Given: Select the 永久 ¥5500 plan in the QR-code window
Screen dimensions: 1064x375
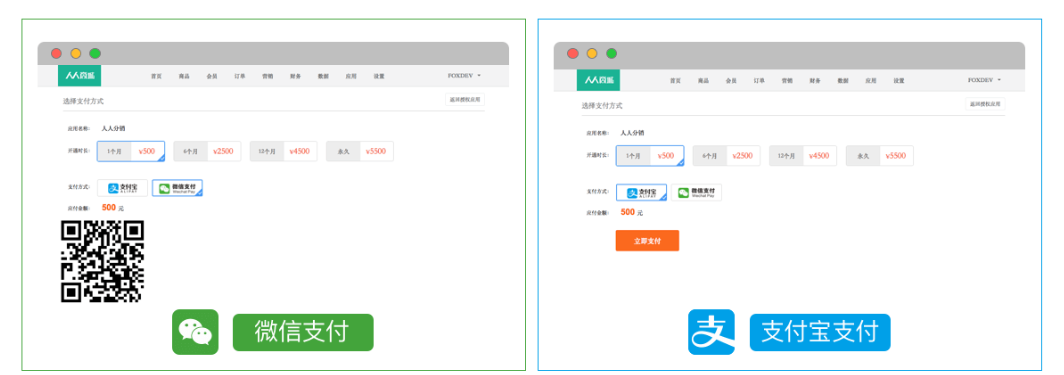Looking at the screenshot, I should pos(360,151).
